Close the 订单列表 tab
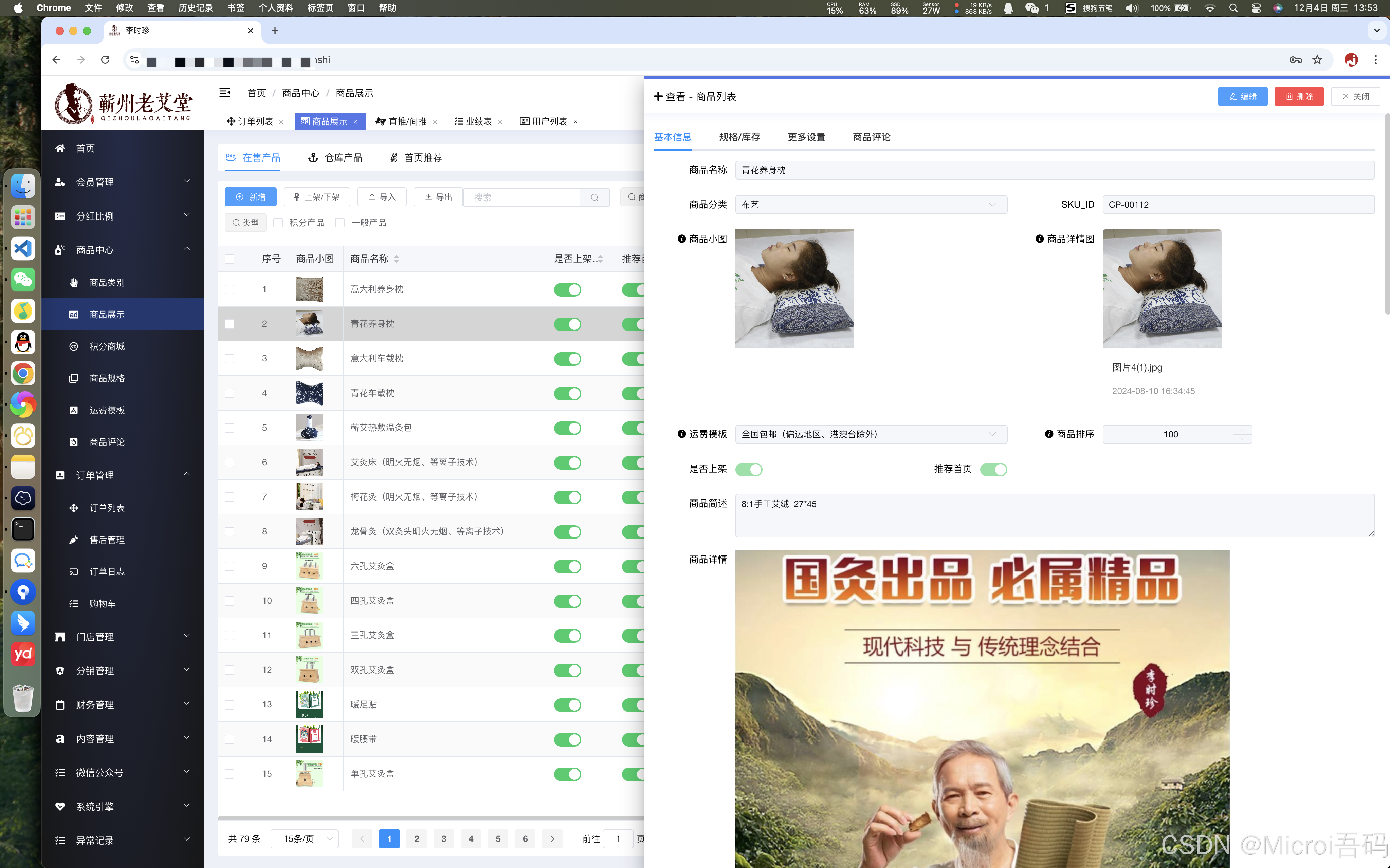 (x=281, y=122)
